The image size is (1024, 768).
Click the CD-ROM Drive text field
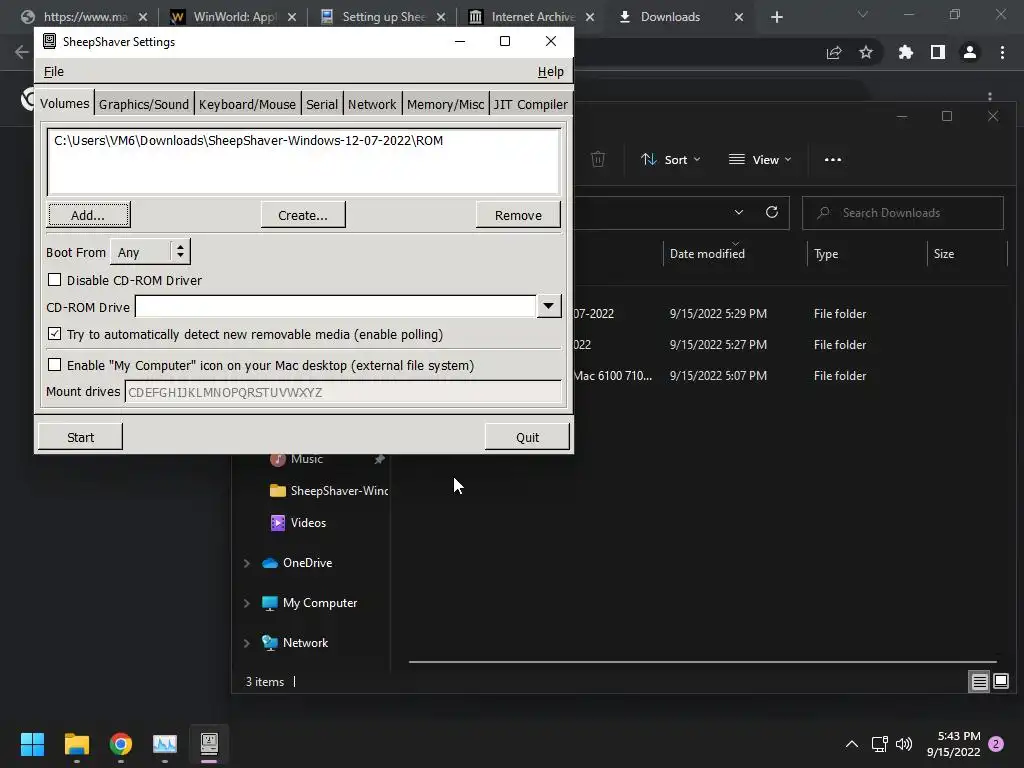tap(336, 306)
